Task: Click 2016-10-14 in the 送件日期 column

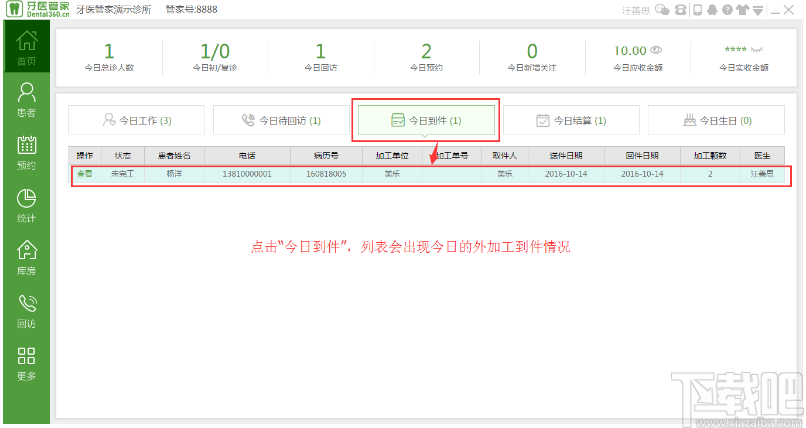Action: click(x=566, y=174)
